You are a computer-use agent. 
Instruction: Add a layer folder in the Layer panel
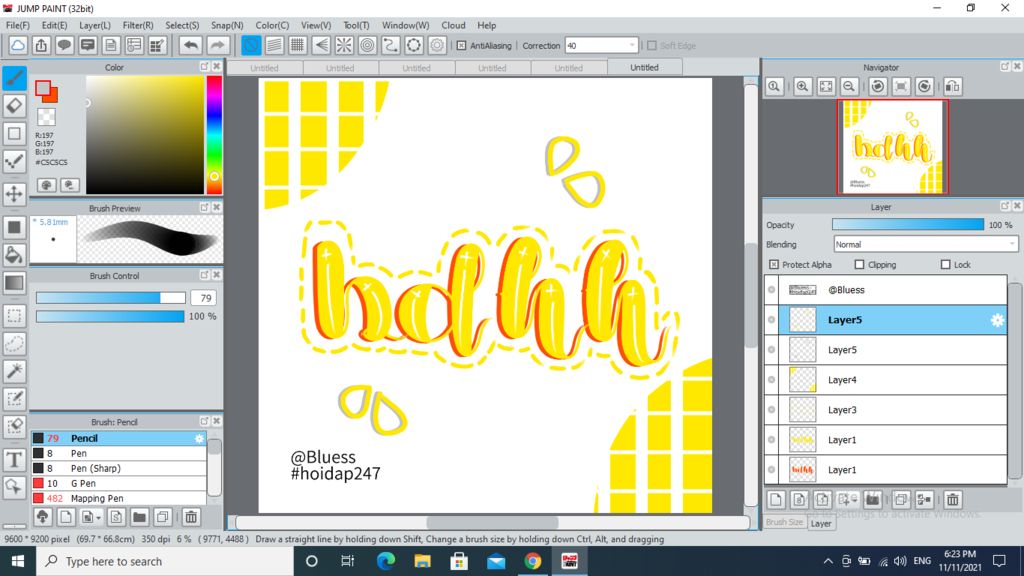872,500
